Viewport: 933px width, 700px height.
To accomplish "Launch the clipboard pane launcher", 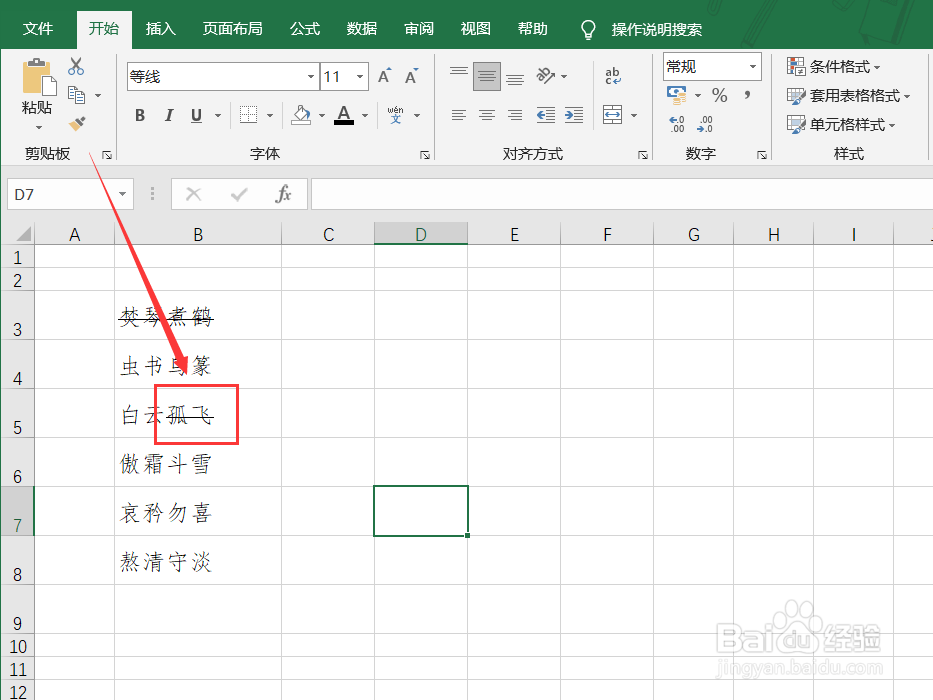I will [x=107, y=155].
